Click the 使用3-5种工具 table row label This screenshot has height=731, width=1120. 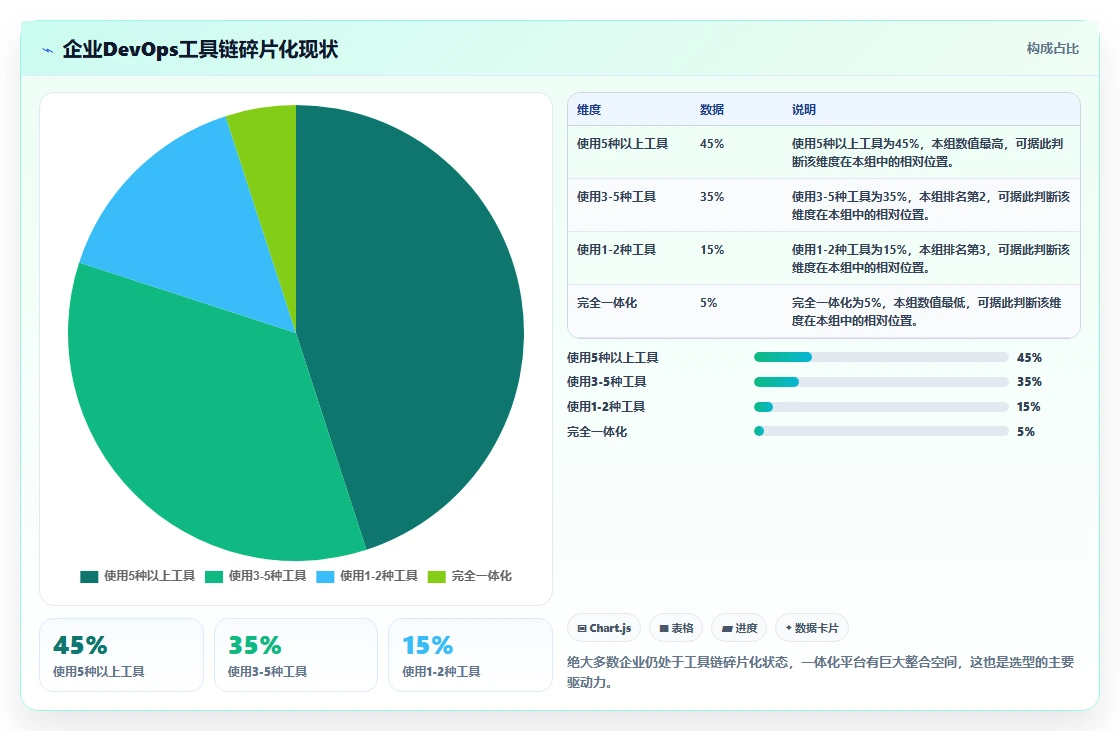616,197
